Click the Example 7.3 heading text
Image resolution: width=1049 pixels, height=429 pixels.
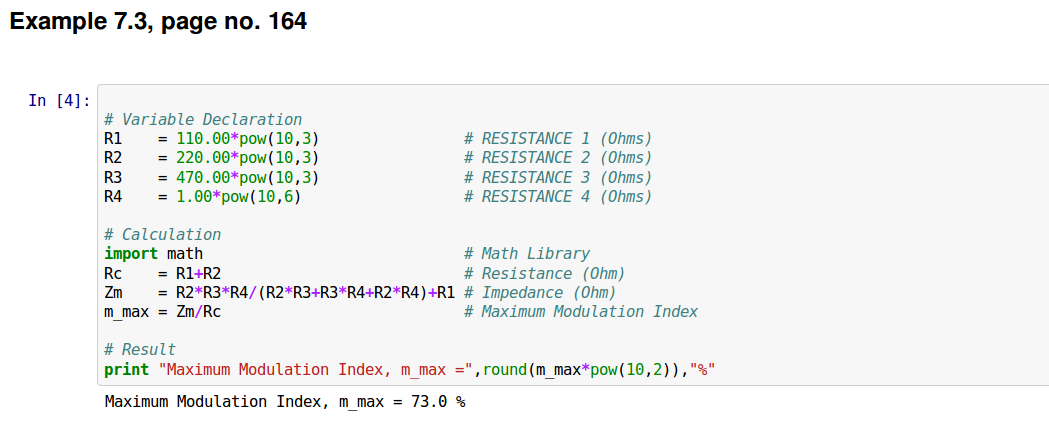point(158,21)
